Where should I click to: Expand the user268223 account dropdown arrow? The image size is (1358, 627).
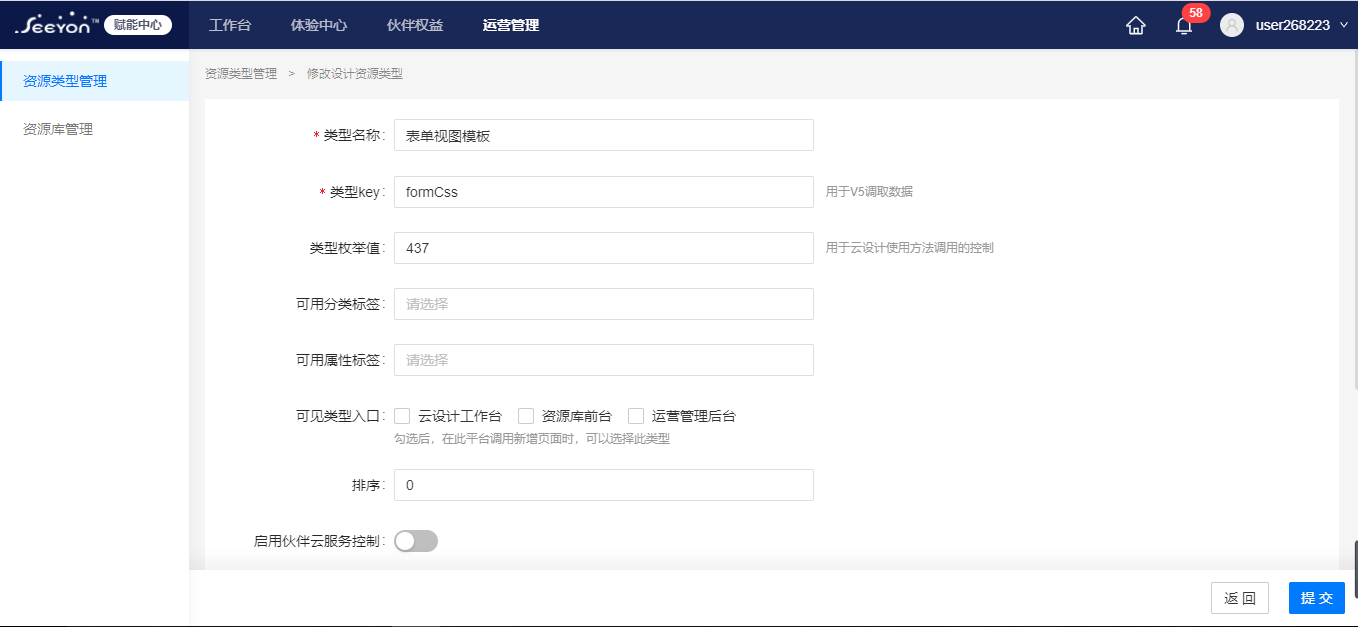pyautogui.click(x=1344, y=25)
